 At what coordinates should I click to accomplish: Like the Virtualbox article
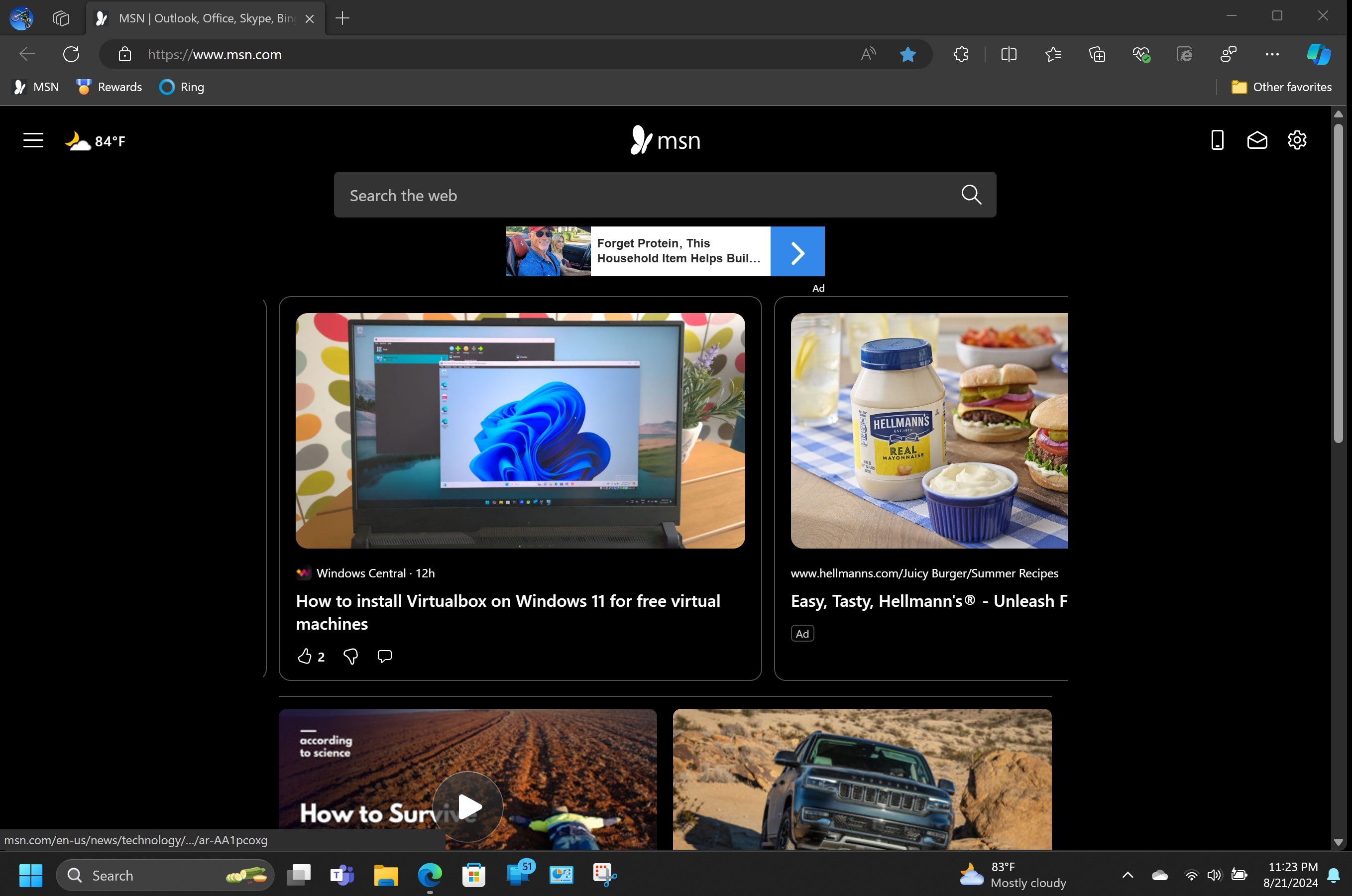(x=306, y=656)
